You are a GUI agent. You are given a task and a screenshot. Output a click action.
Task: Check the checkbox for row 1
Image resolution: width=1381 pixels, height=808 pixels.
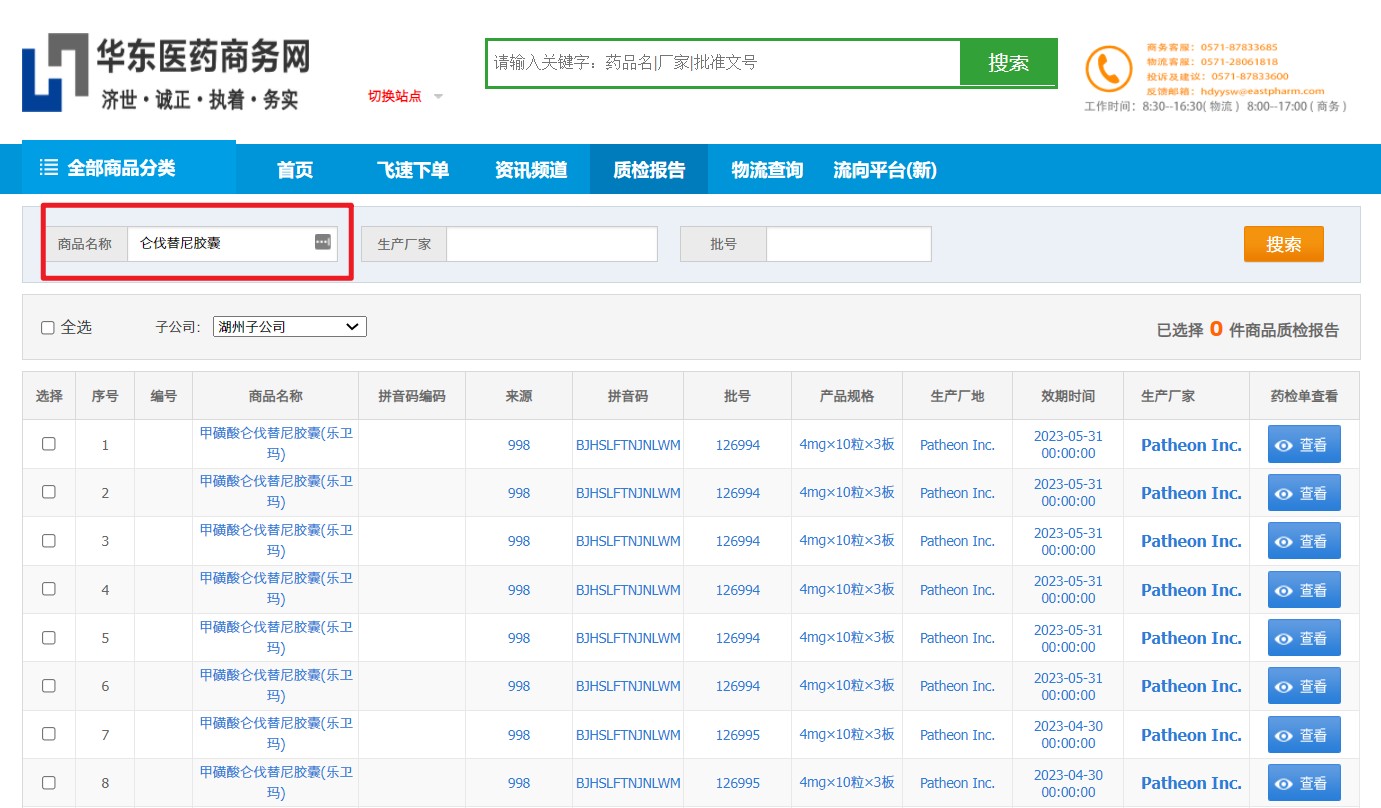[x=49, y=444]
